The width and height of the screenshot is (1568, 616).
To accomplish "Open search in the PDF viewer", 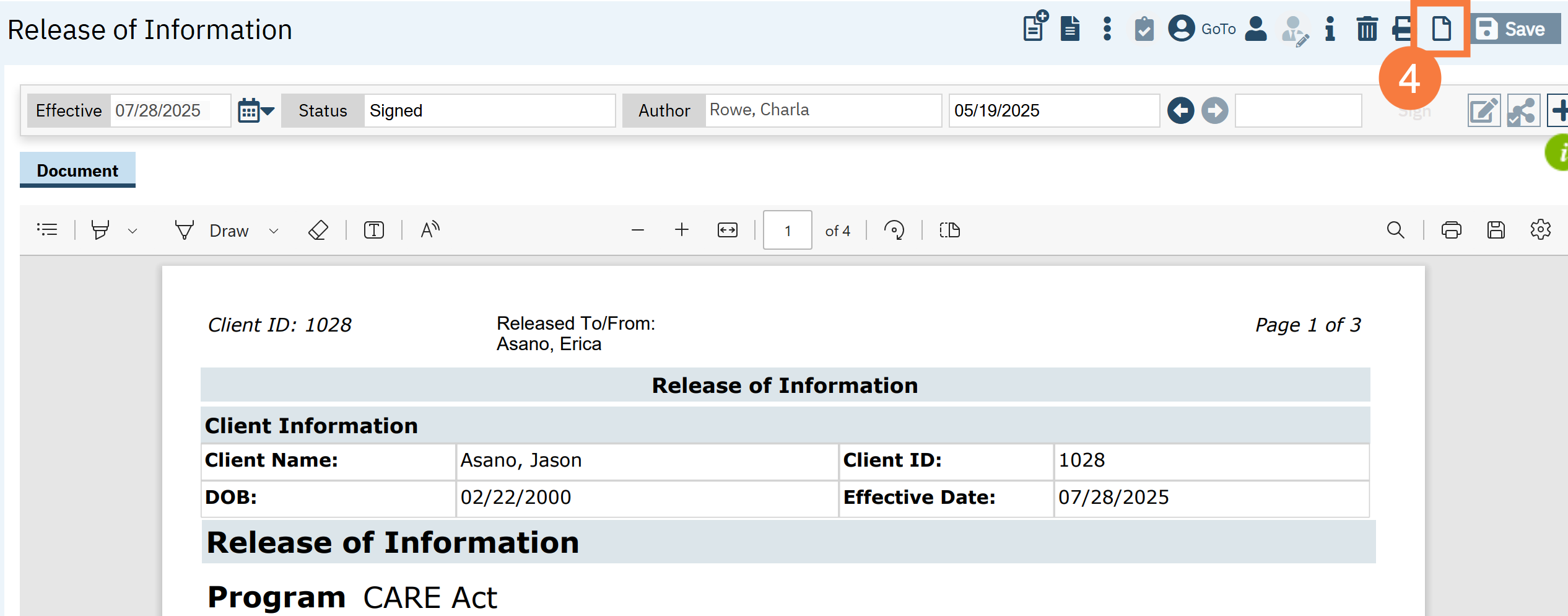I will point(1395,231).
